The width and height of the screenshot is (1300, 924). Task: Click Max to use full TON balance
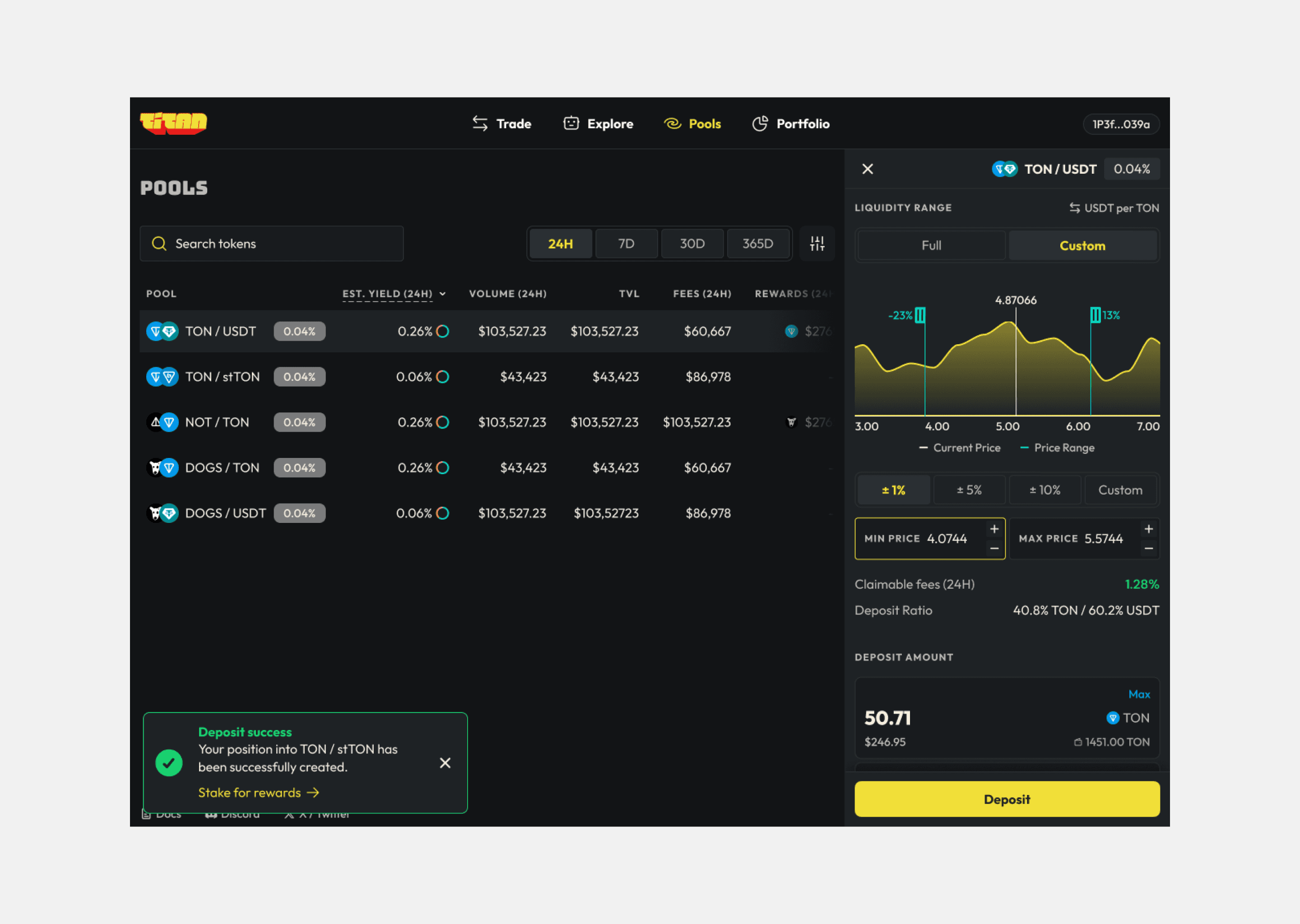(x=1139, y=694)
